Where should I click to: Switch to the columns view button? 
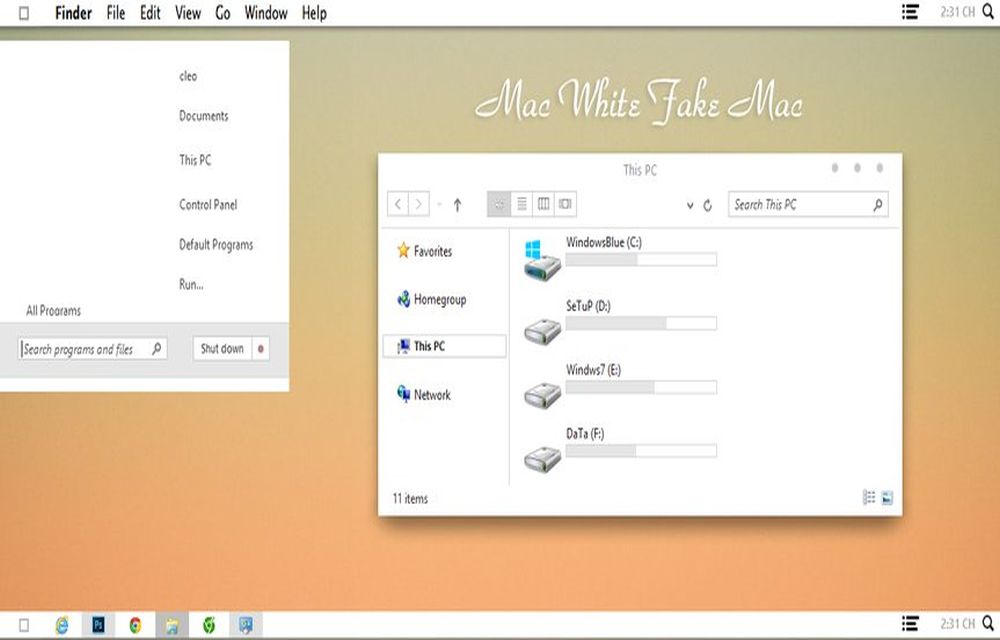[543, 204]
